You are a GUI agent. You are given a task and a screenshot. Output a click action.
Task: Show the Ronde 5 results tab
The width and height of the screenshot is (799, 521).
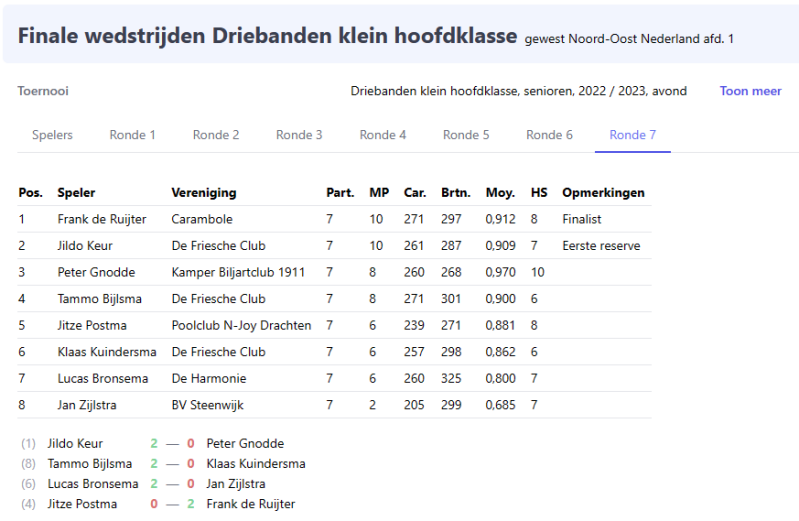[x=466, y=135]
